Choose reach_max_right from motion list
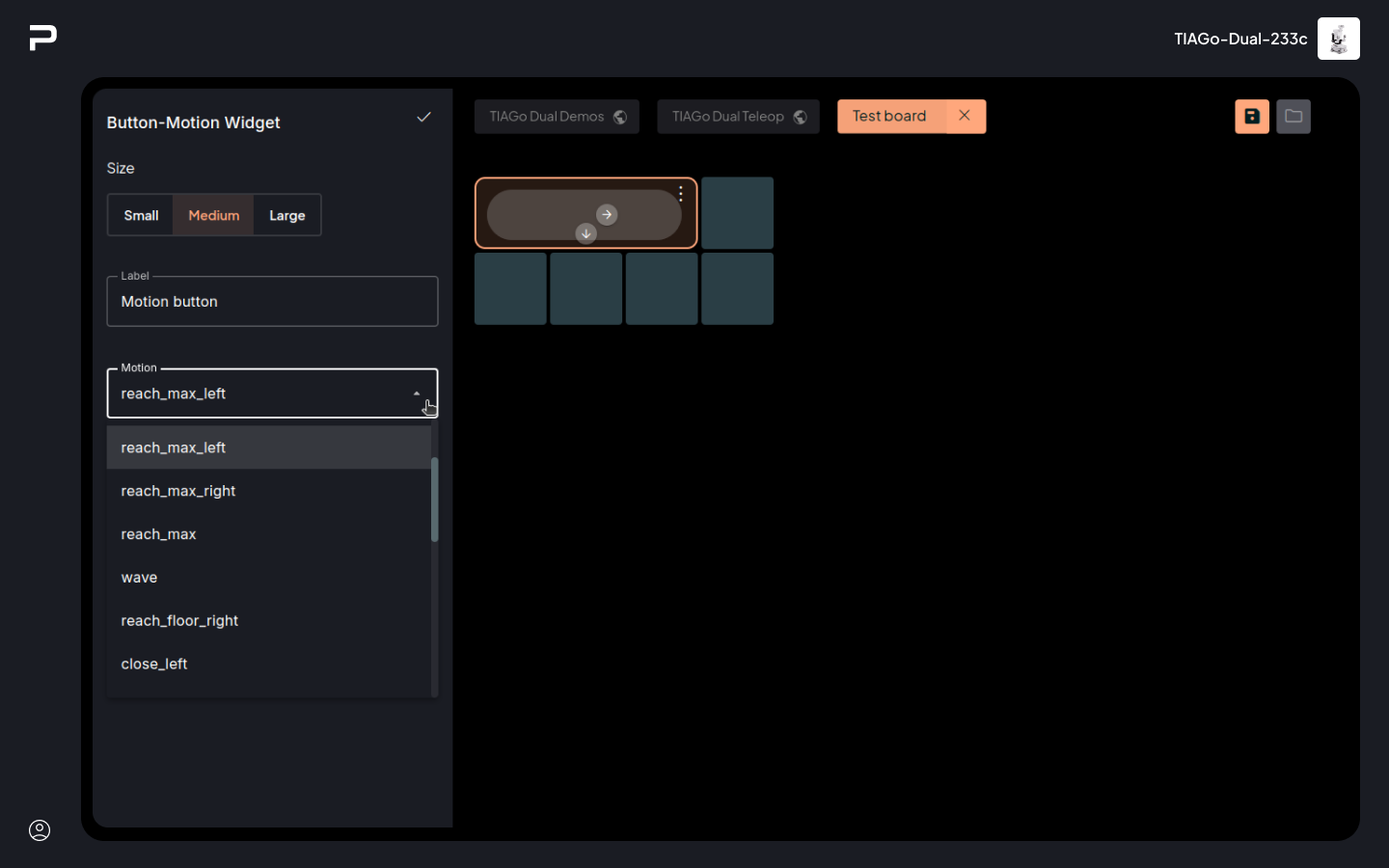 coord(178,491)
